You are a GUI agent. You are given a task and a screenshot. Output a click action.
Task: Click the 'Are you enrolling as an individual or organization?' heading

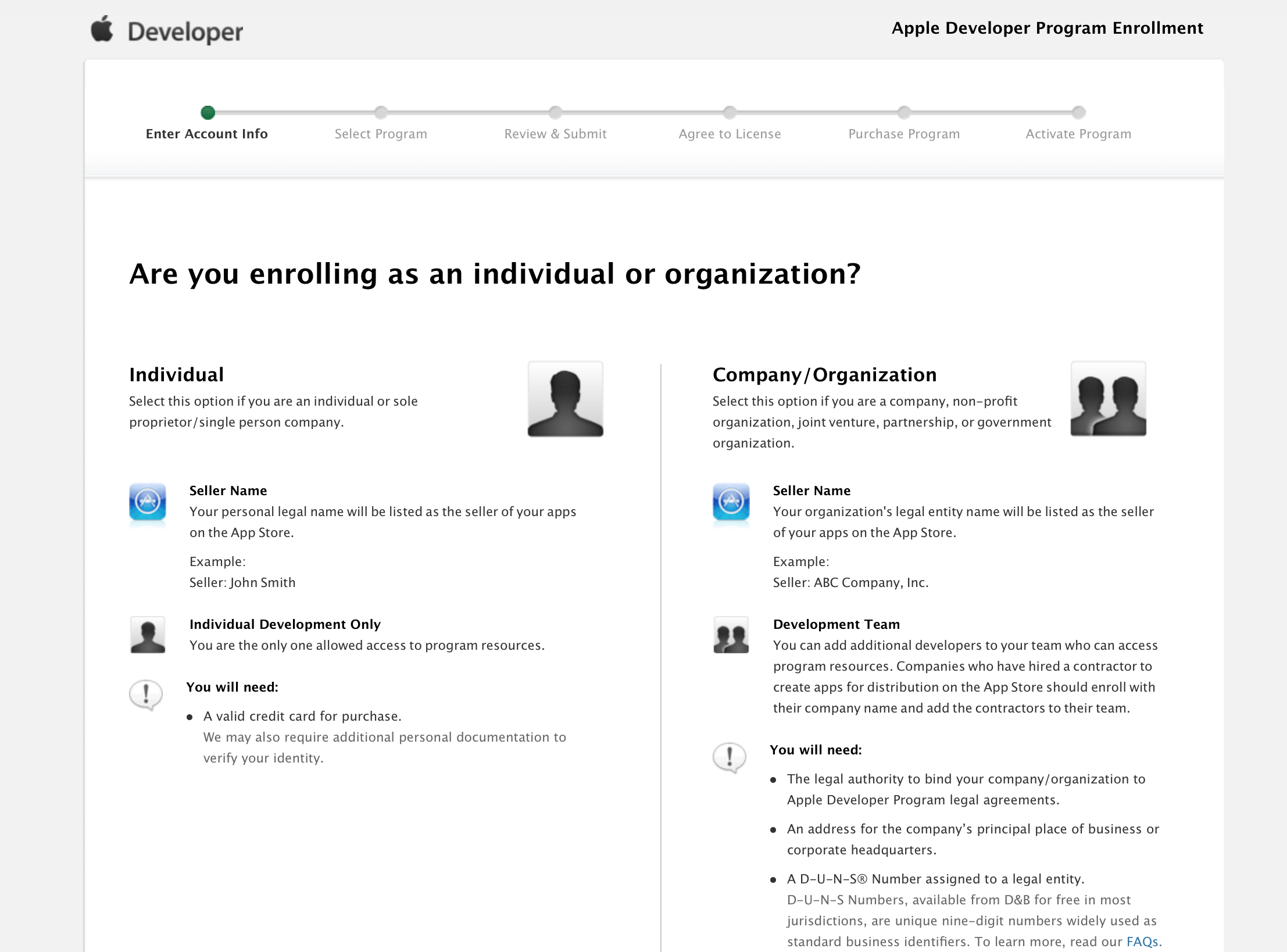495,274
